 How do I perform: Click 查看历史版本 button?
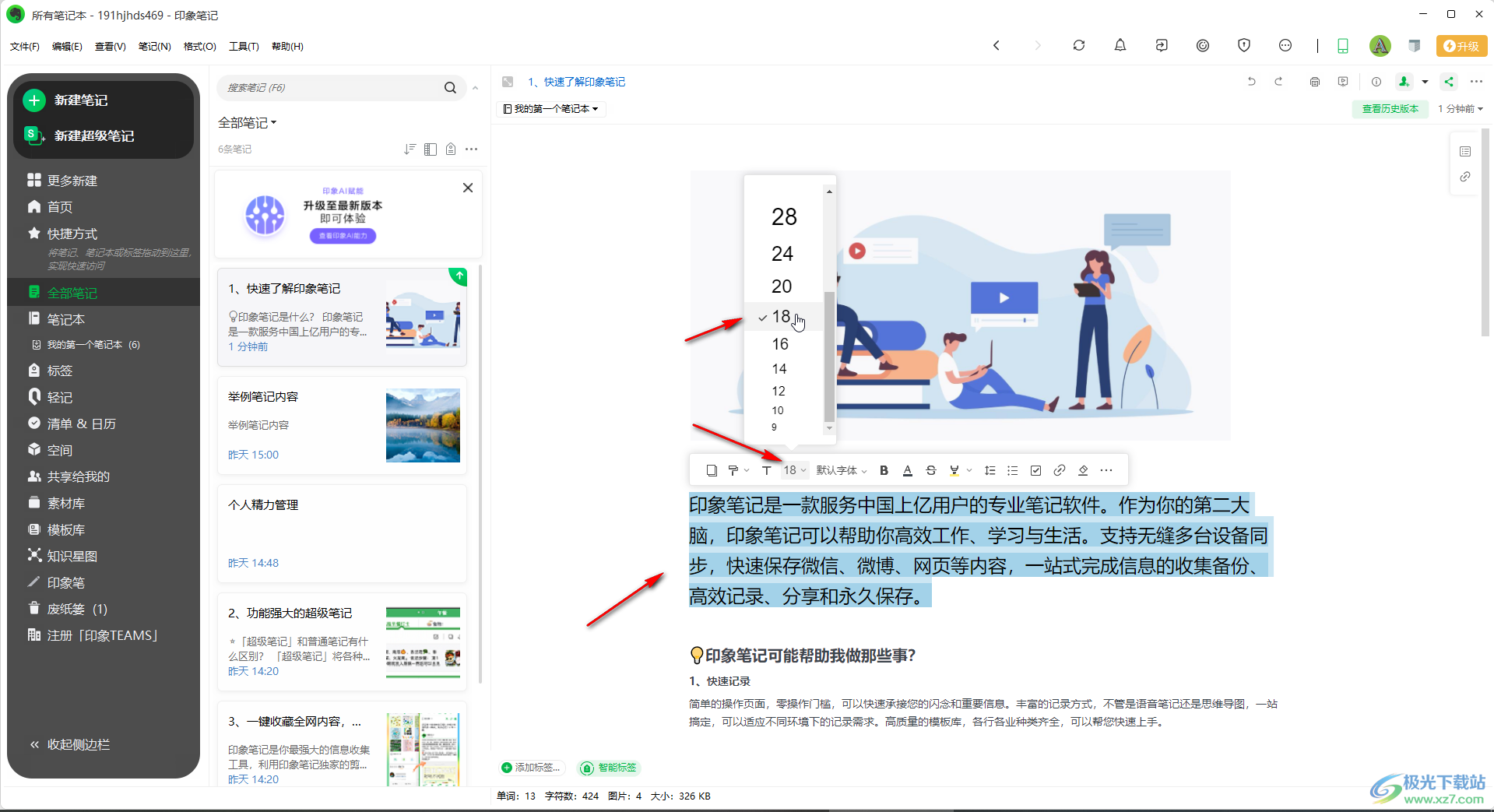coord(1390,109)
